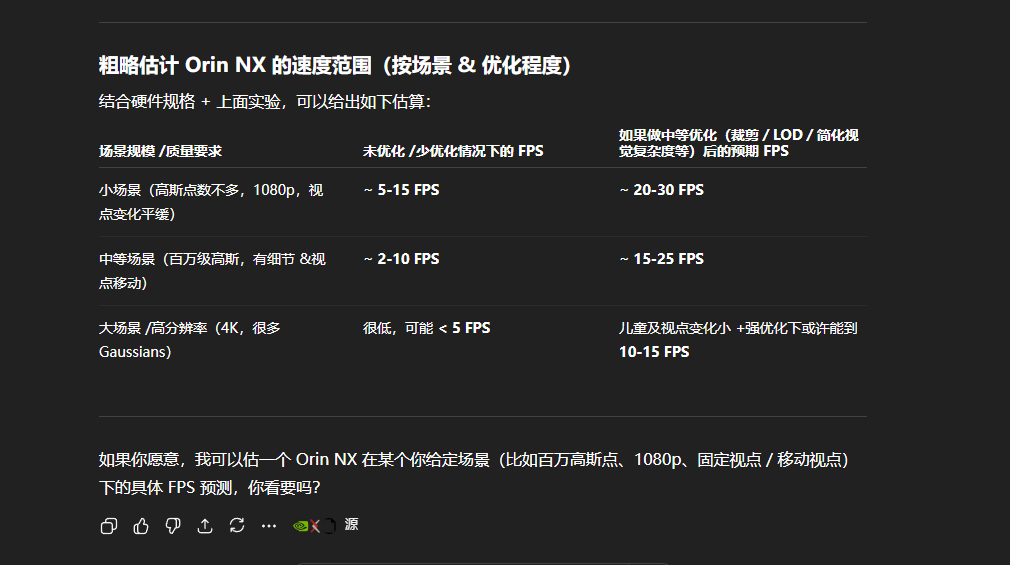Copy the response with the copy icon
Image resolution: width=1010 pixels, height=565 pixels.
pyautogui.click(x=109, y=526)
